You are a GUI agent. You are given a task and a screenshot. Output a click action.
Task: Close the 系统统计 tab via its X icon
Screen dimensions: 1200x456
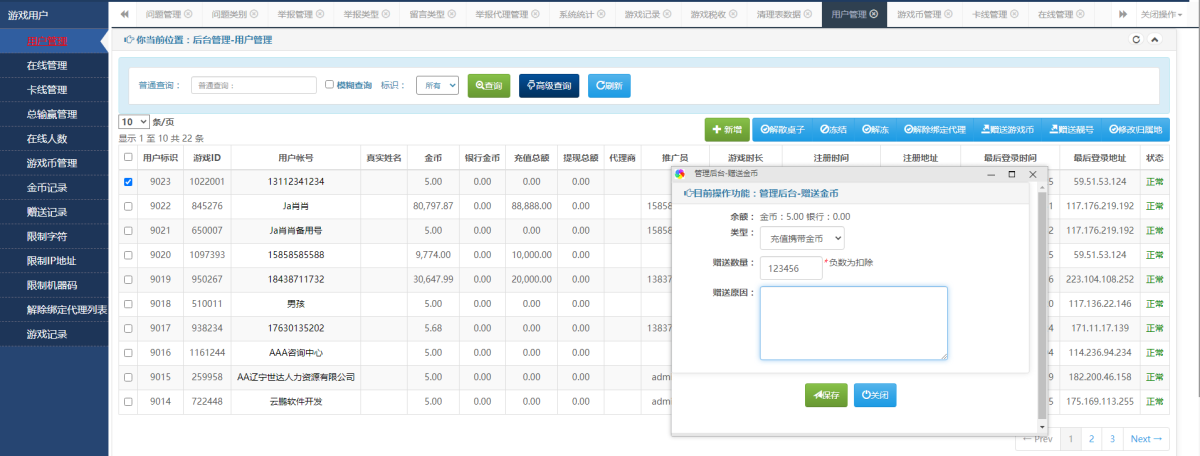(600, 14)
